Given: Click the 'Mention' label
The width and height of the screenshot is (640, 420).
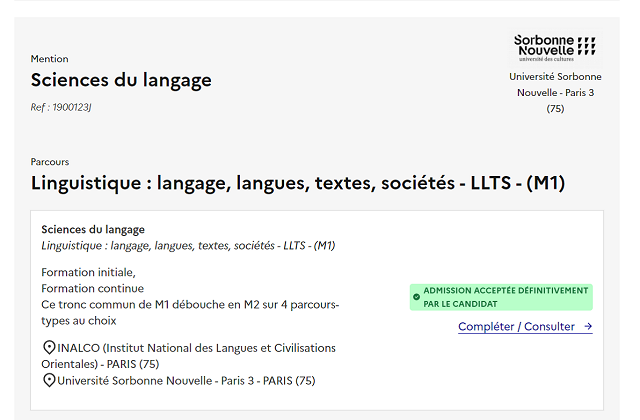Looking at the screenshot, I should coord(49,59).
